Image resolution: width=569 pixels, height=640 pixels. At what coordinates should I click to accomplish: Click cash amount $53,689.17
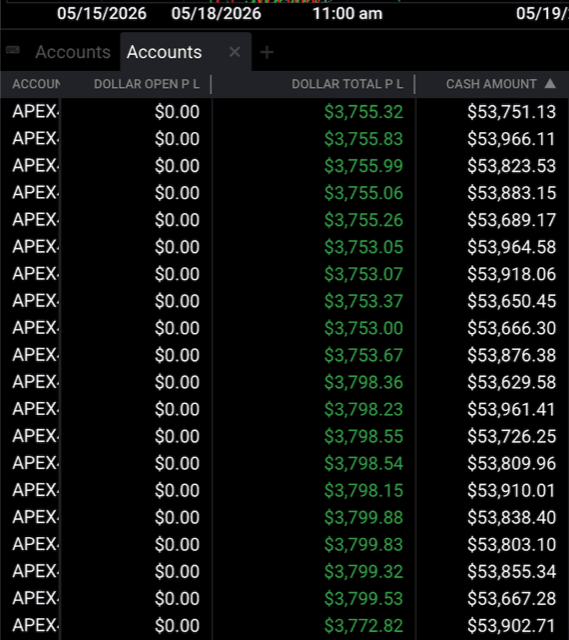point(511,220)
